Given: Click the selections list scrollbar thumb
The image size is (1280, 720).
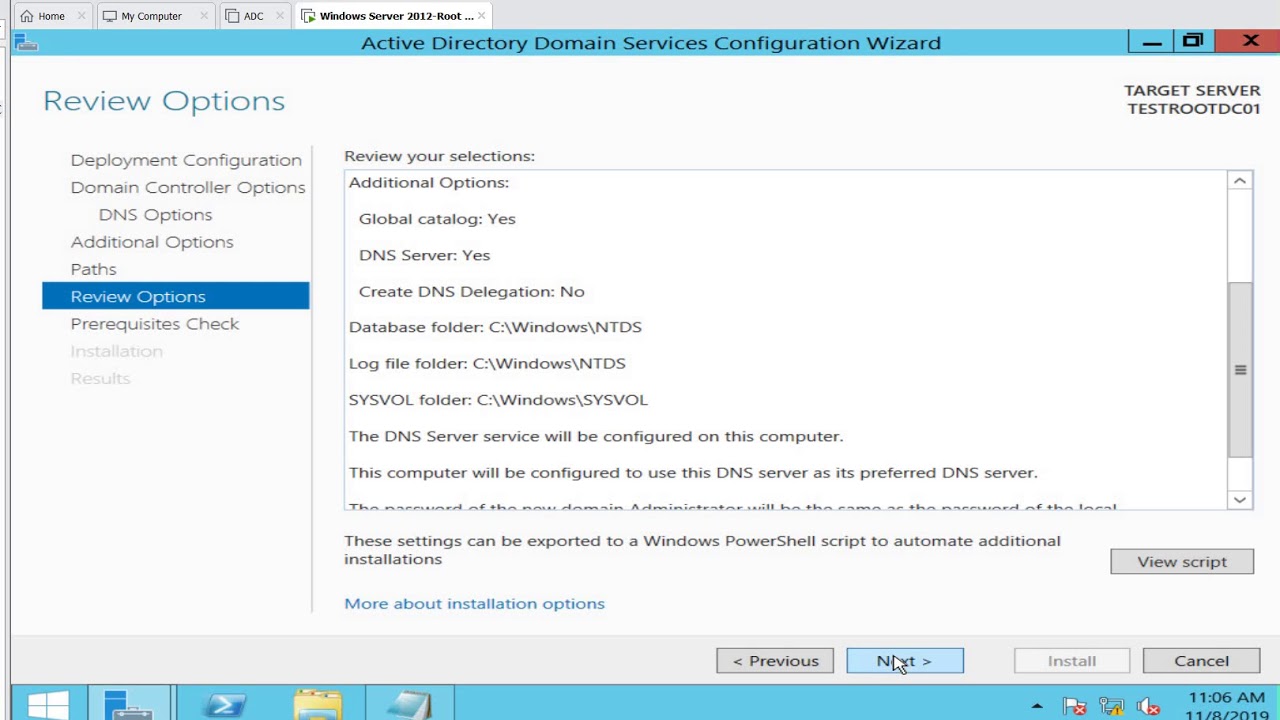Looking at the screenshot, I should pos(1240,370).
